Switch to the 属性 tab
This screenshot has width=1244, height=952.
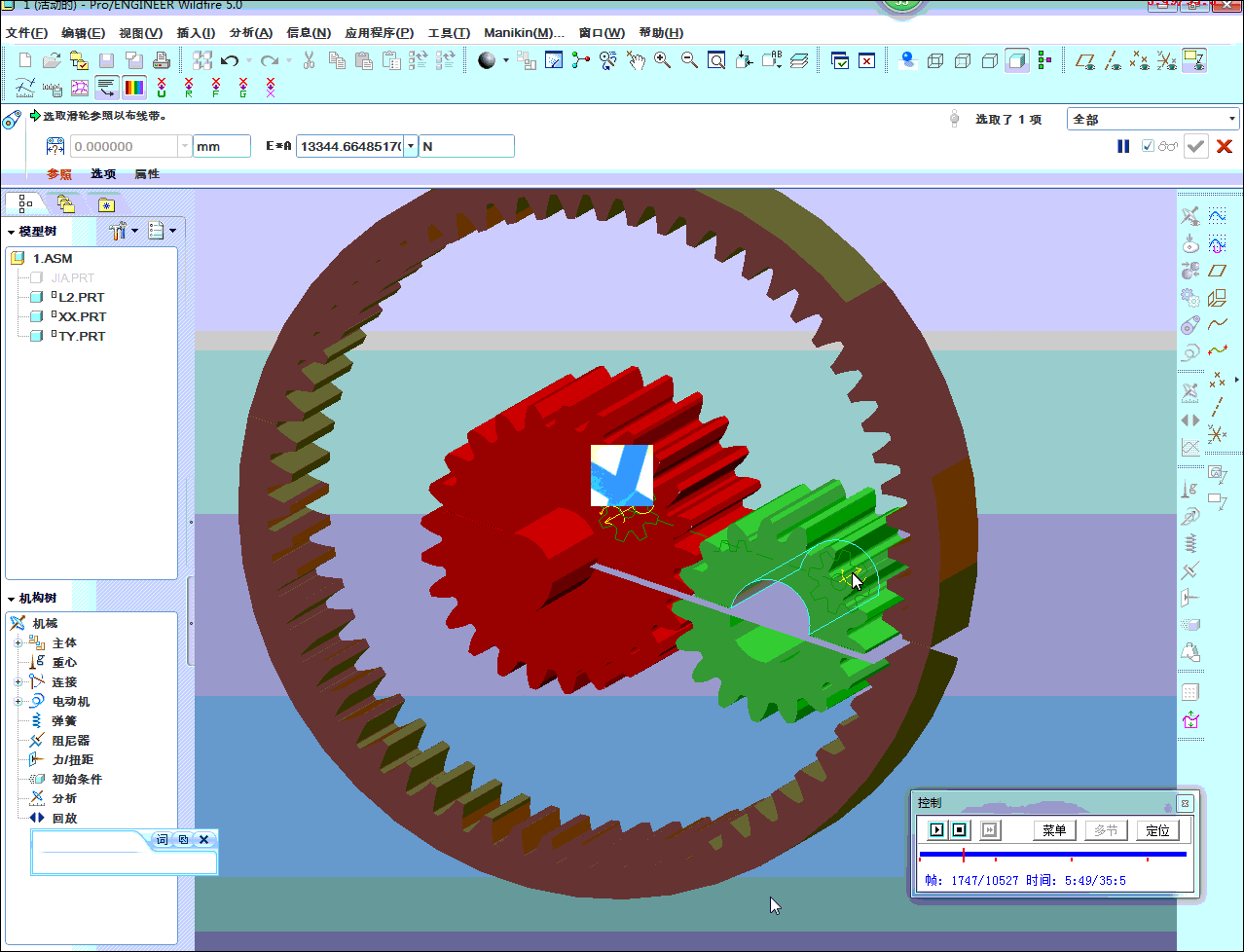click(x=147, y=174)
